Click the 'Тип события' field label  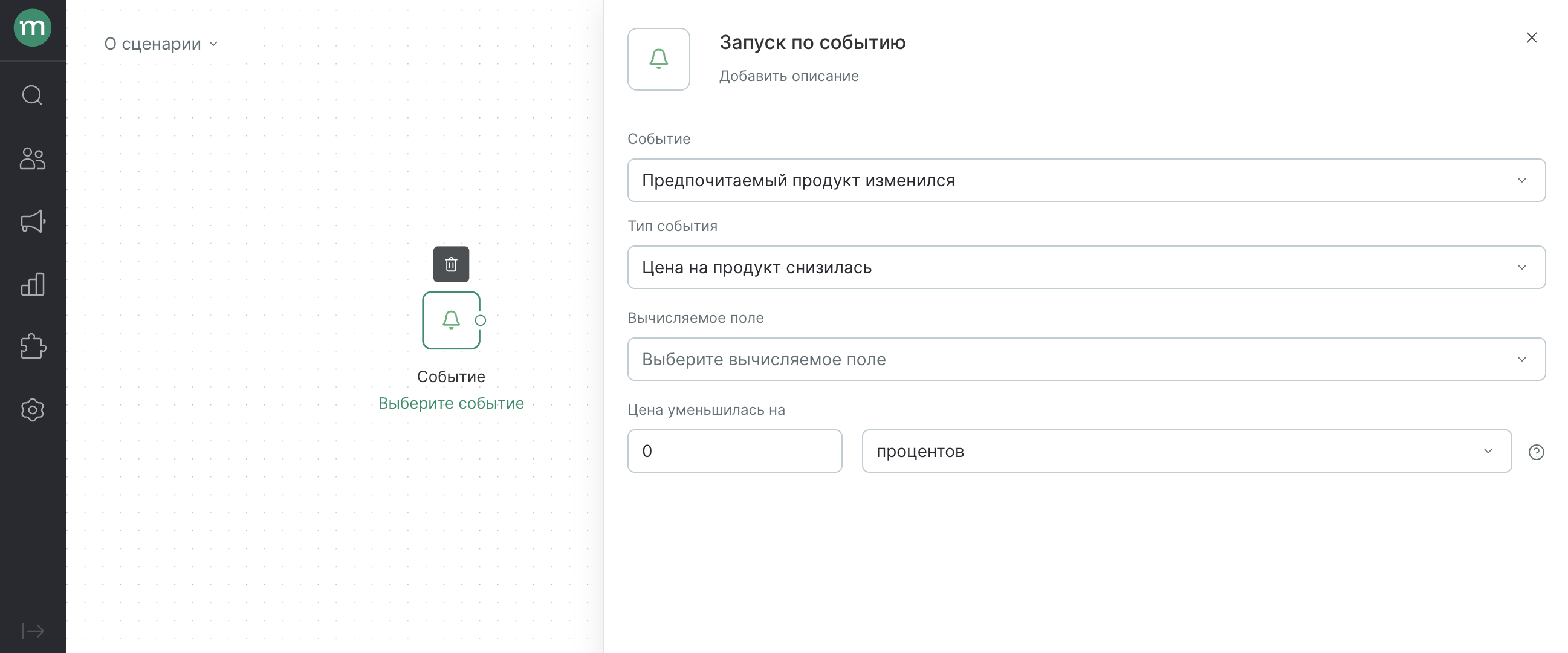[672, 226]
